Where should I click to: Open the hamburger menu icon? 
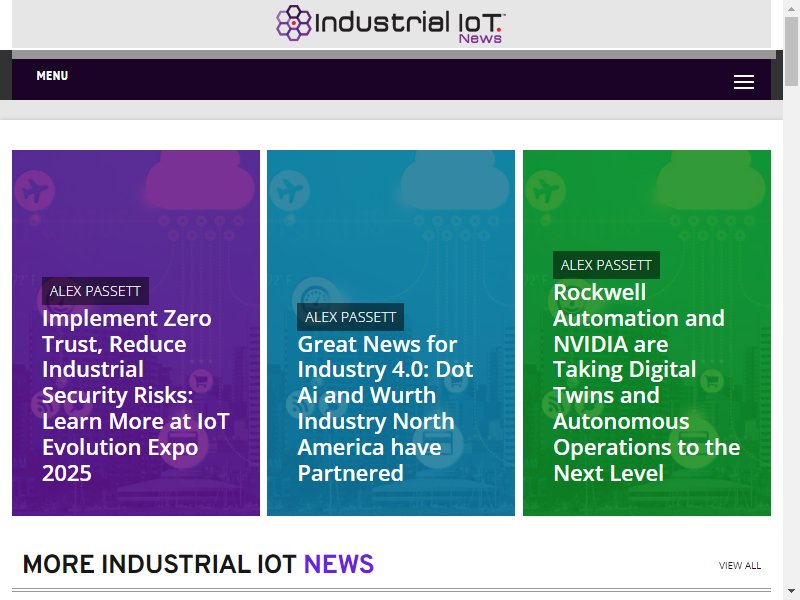pyautogui.click(x=743, y=82)
